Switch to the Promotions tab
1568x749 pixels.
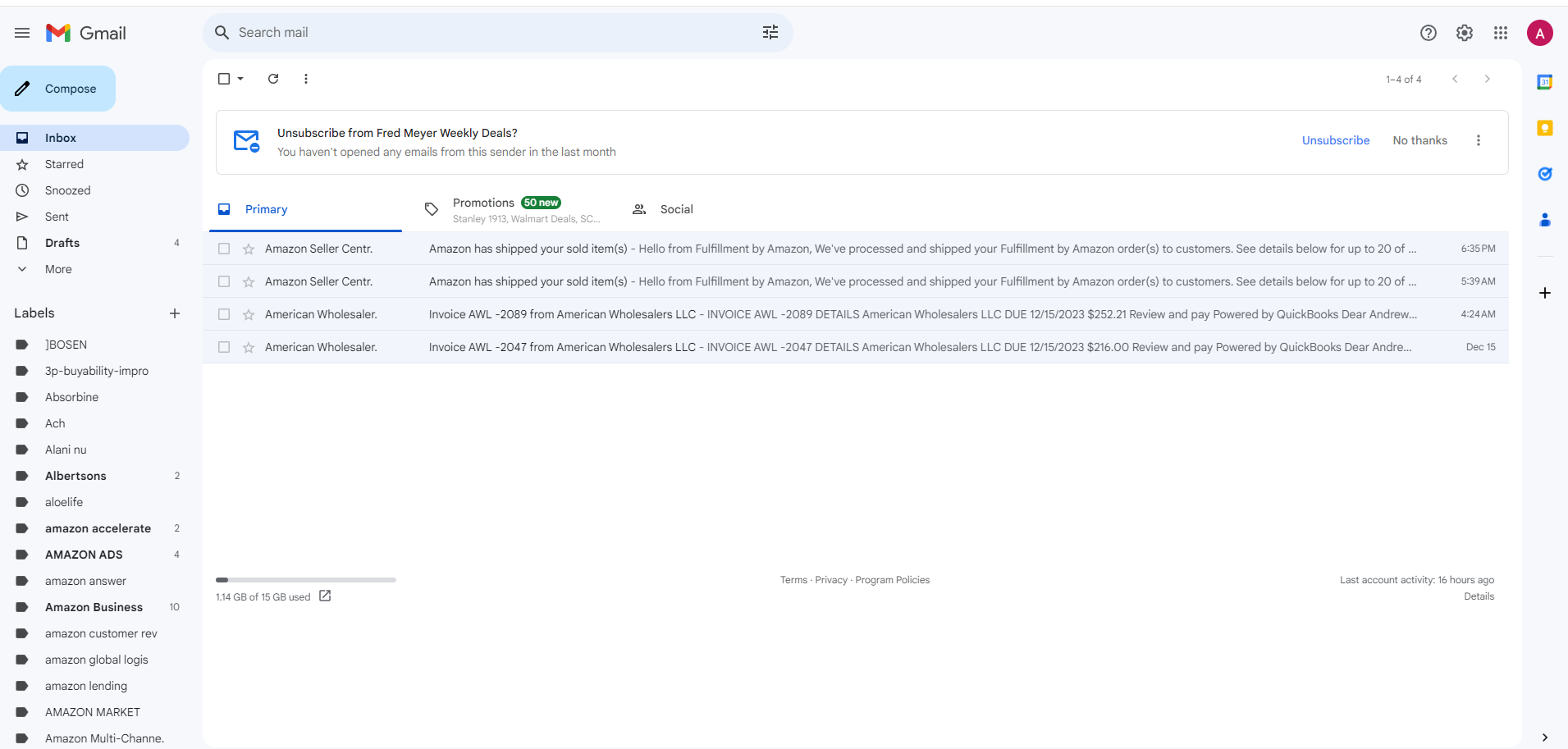513,209
